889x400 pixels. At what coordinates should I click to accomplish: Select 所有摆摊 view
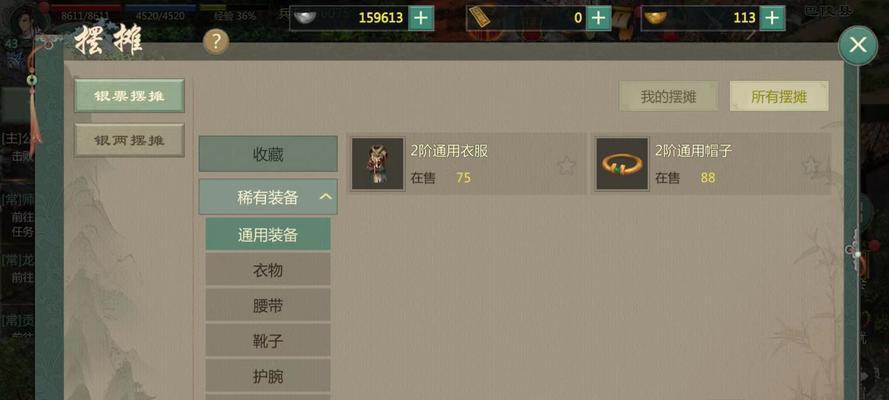point(779,96)
